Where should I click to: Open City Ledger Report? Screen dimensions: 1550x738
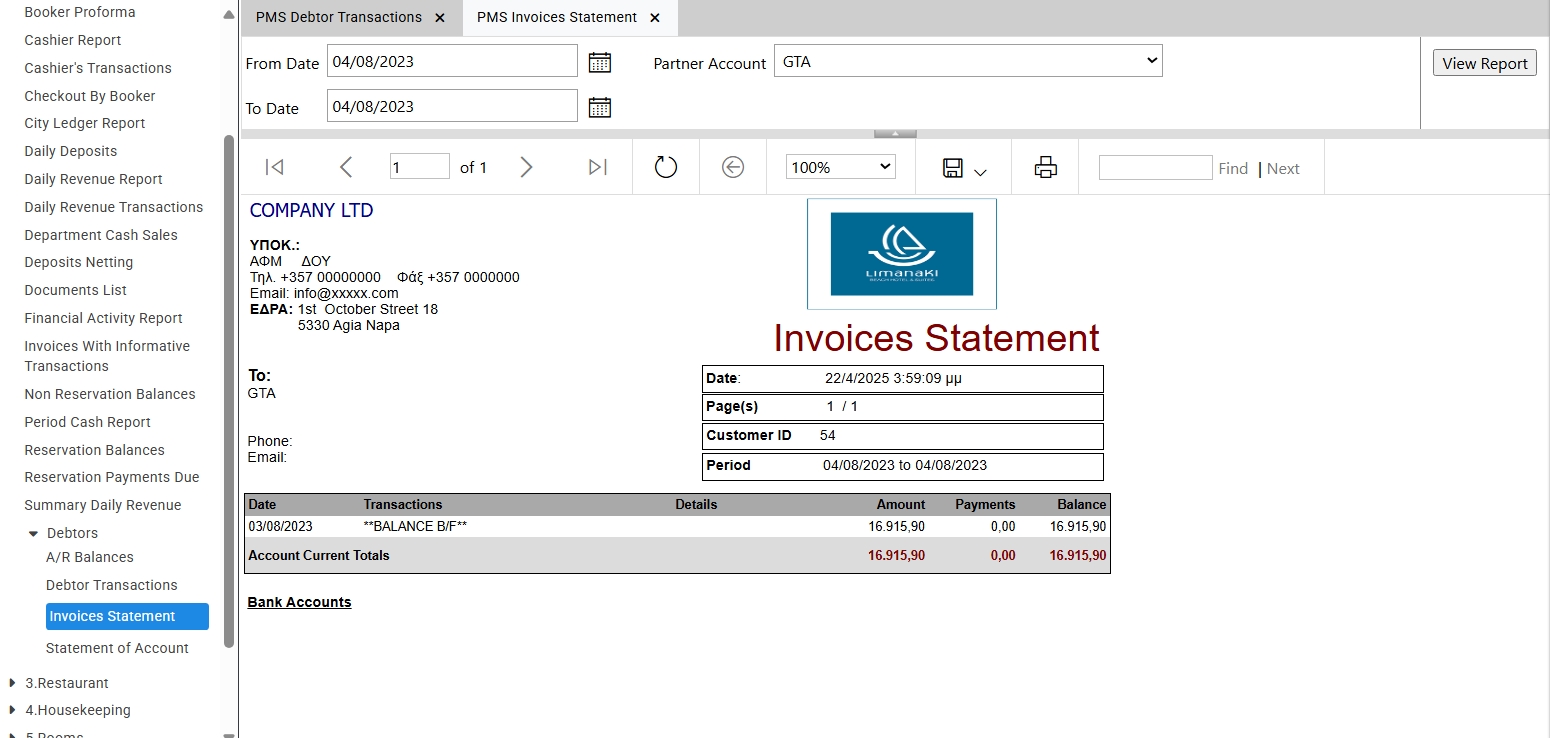click(x=85, y=123)
